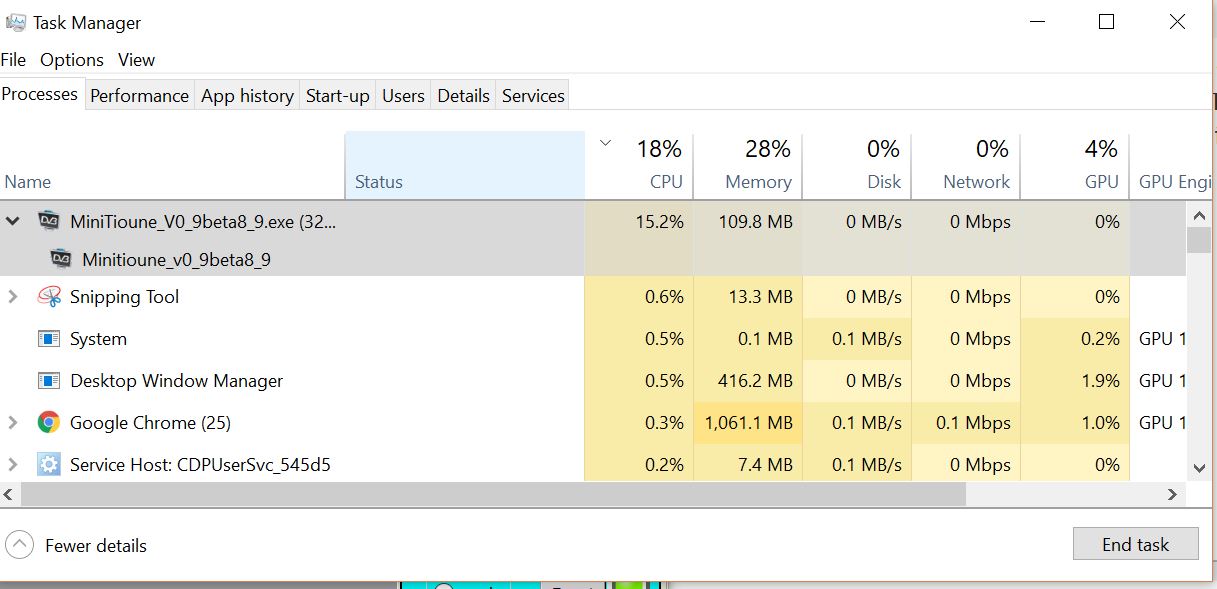
Task: Collapse the MiniTioune_V0_9beta8_9.exe process group
Action: pos(13,221)
